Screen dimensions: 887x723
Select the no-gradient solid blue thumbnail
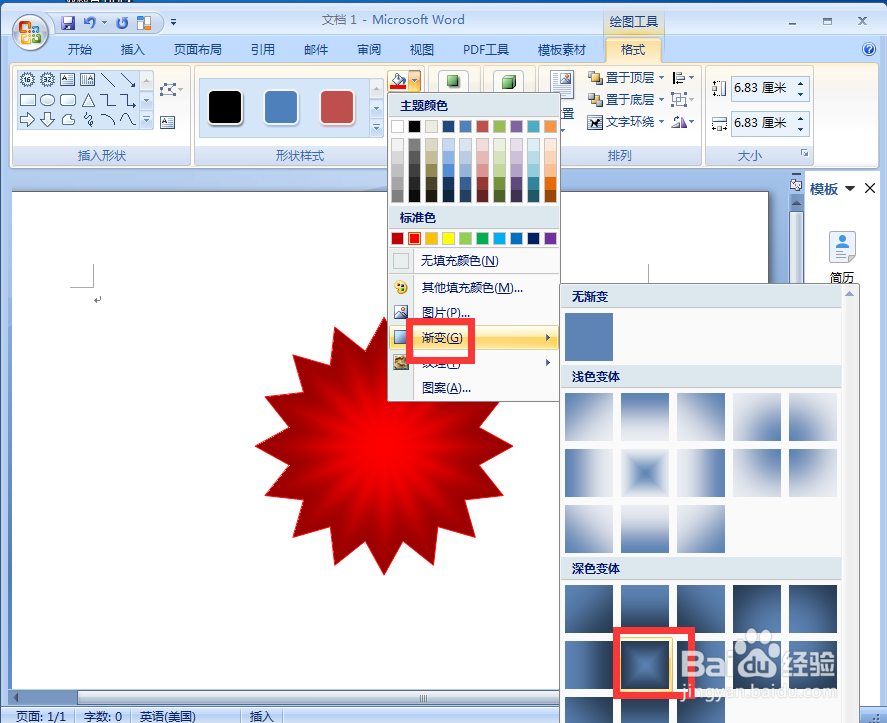[x=589, y=337]
